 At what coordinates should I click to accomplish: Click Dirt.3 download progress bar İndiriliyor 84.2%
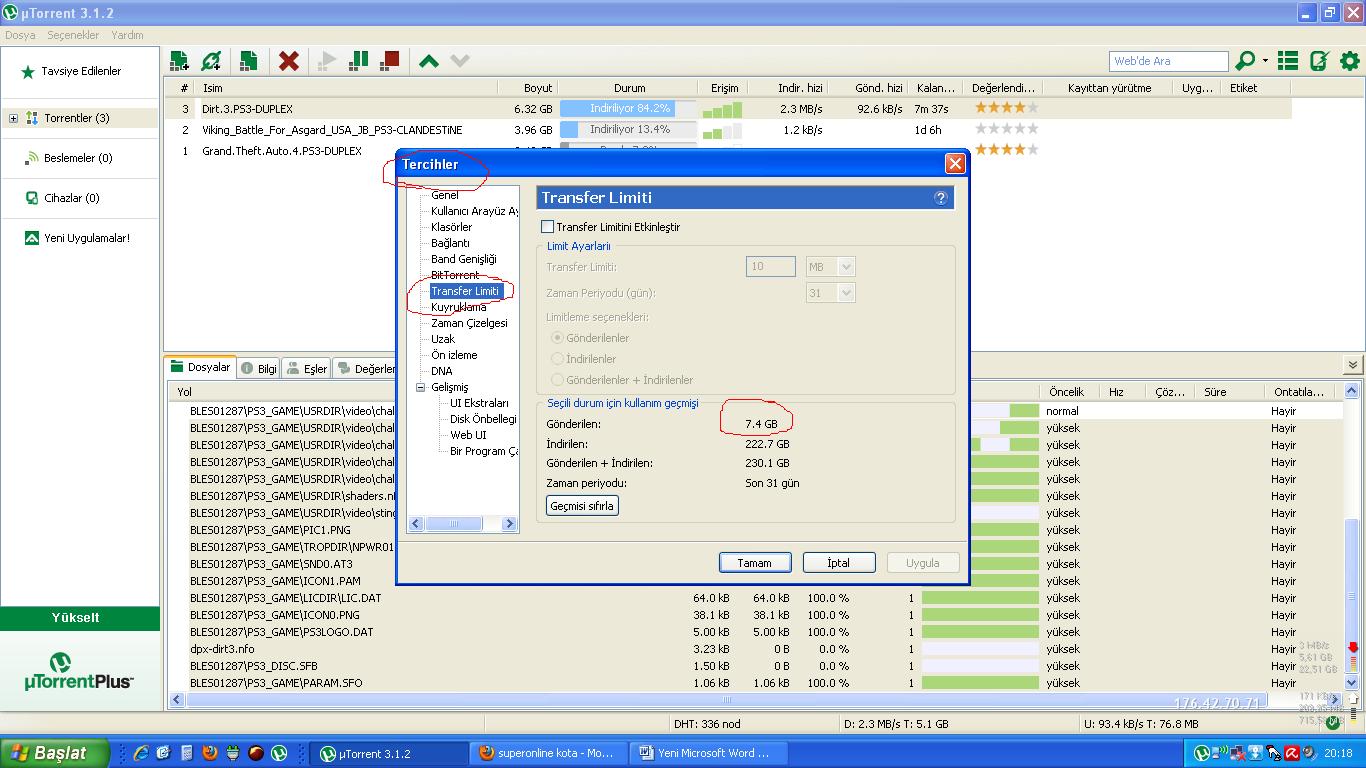pos(629,109)
